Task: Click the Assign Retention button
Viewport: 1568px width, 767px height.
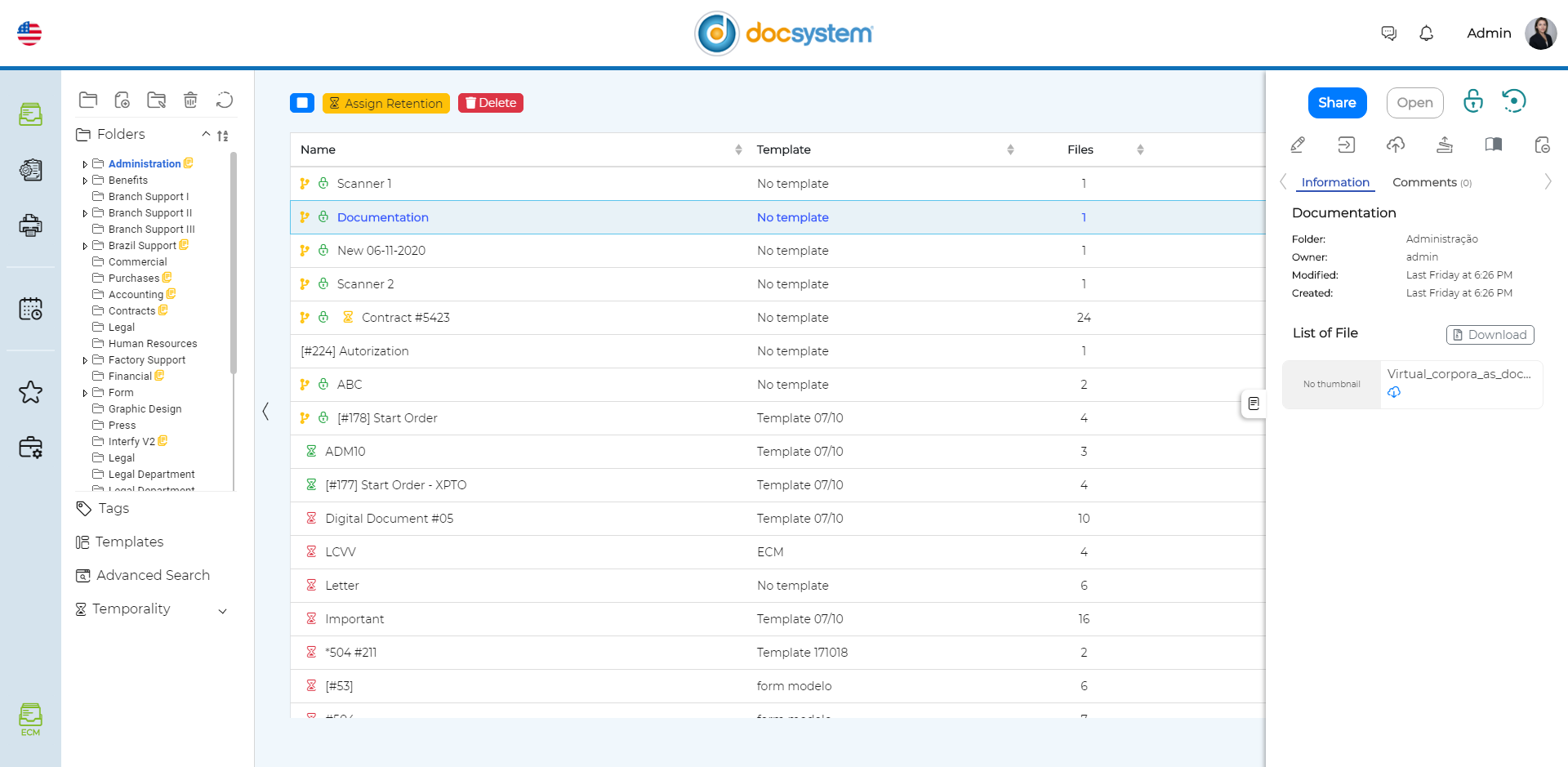Action: tap(385, 103)
